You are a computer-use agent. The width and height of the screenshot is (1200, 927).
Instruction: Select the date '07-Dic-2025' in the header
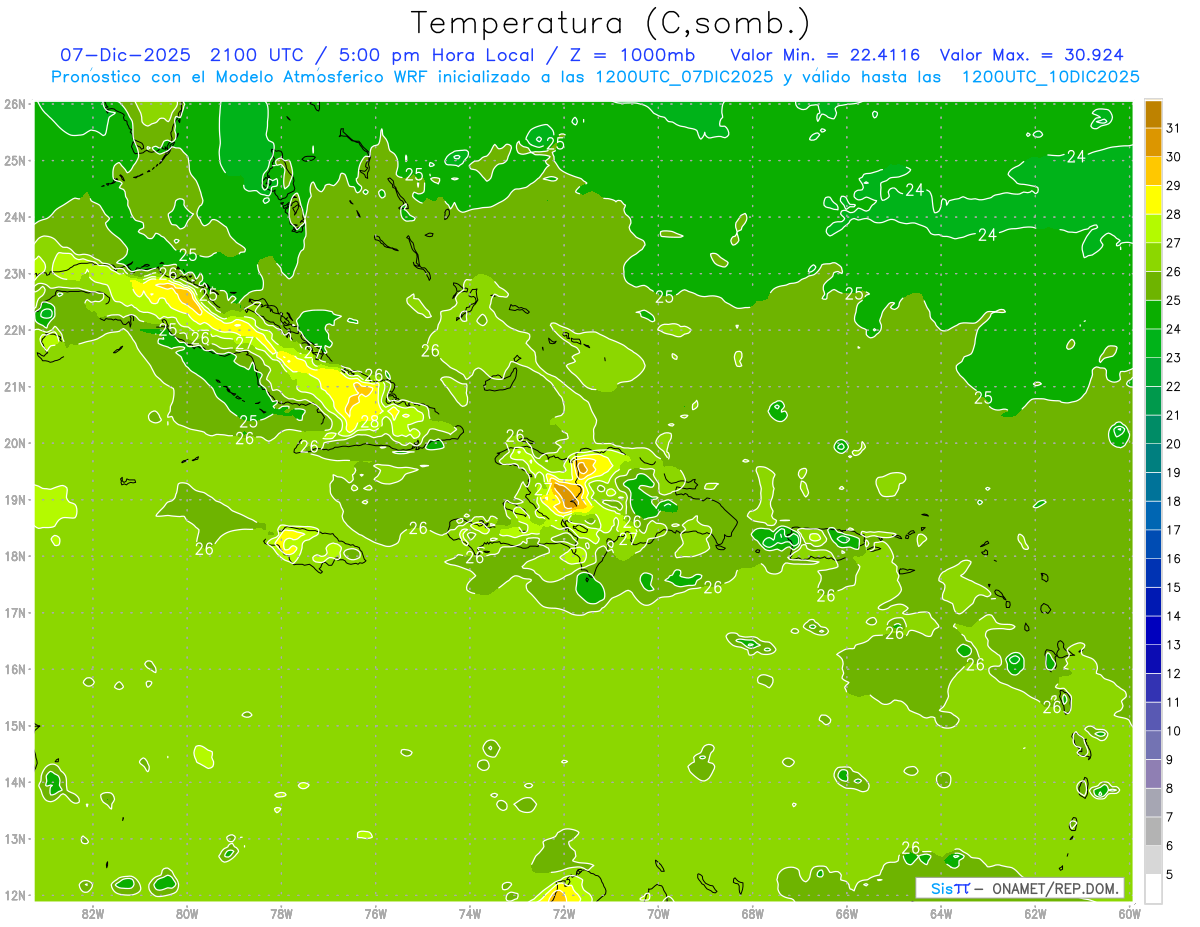click(125, 55)
